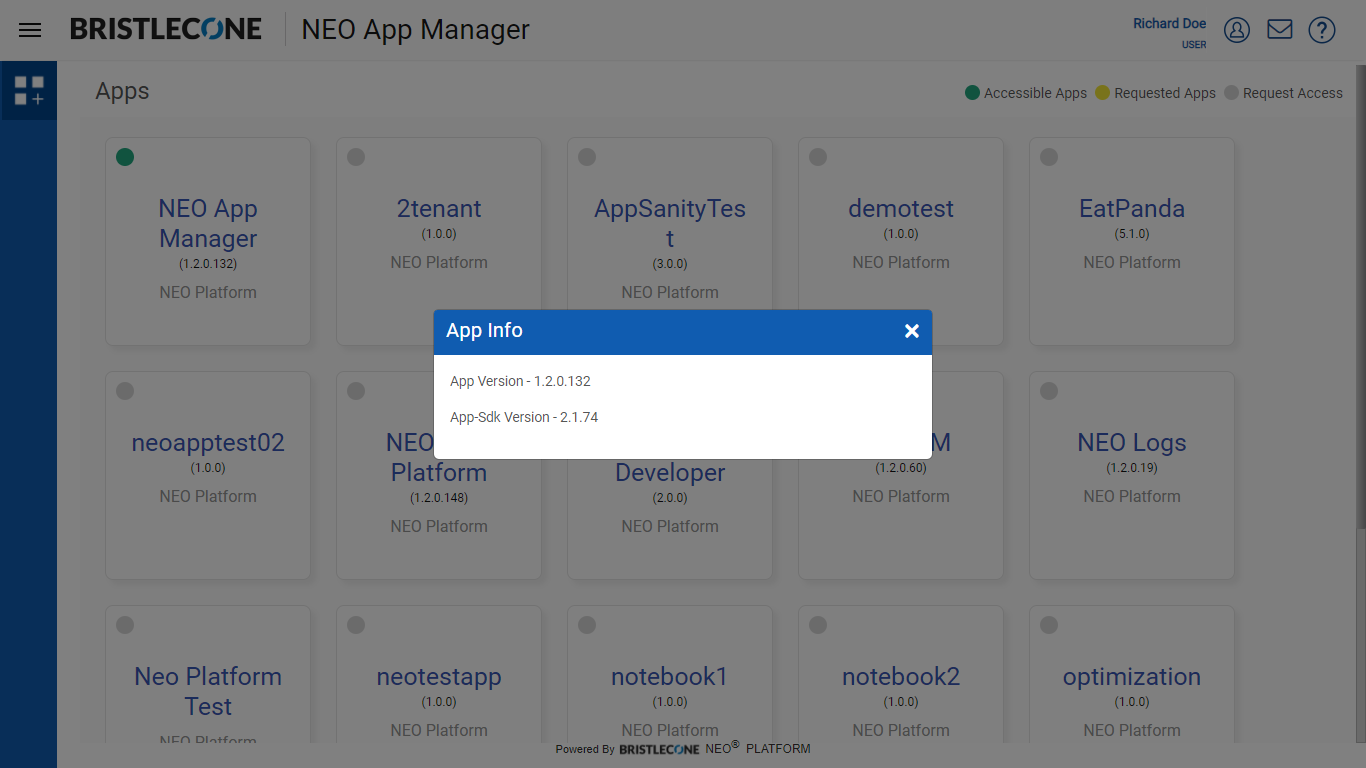1366x768 pixels.
Task: Click the Requested Apps legend label
Action: point(1165,93)
